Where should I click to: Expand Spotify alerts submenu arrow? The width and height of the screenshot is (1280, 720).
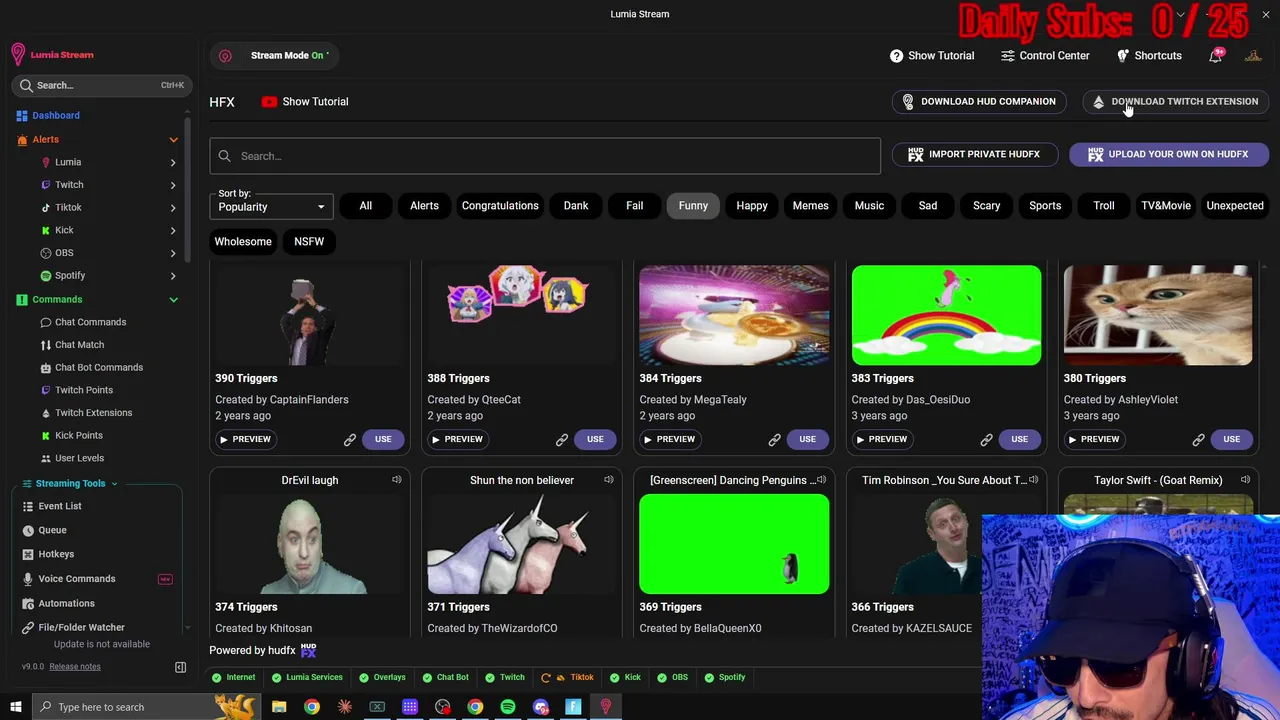point(173,276)
